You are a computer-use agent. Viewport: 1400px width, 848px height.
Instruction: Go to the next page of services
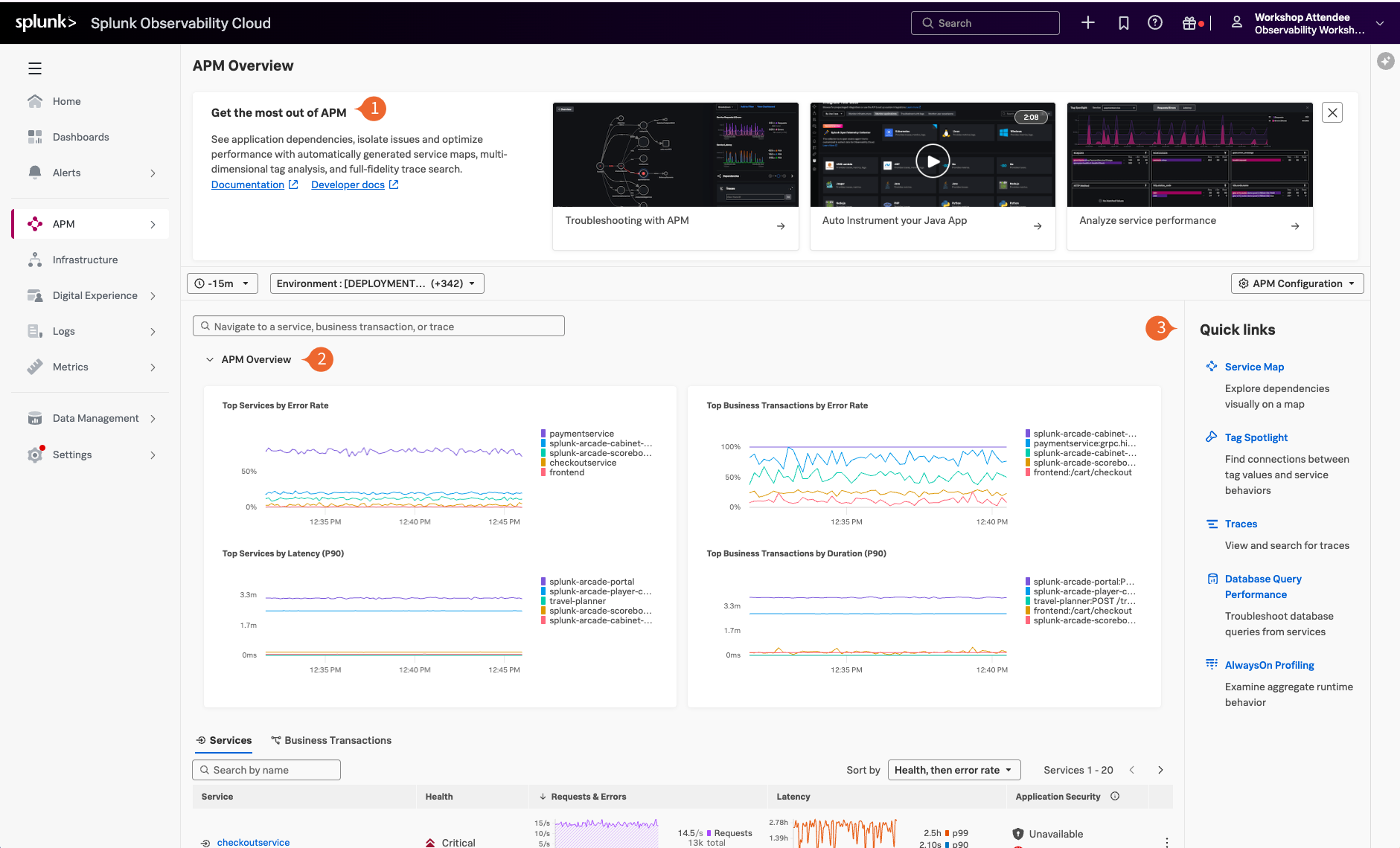coord(1160,770)
